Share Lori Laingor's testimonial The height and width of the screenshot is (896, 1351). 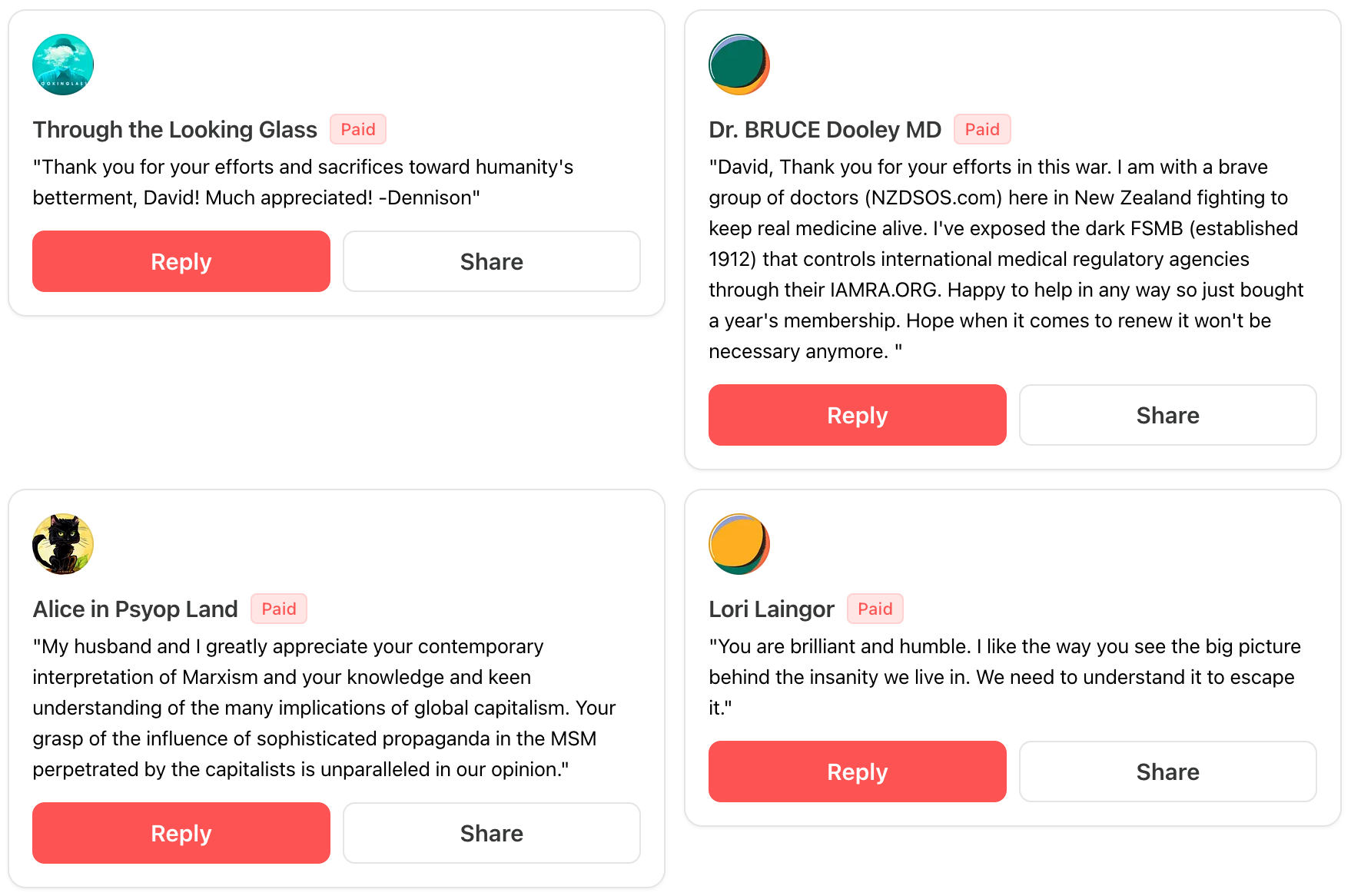(x=1167, y=772)
